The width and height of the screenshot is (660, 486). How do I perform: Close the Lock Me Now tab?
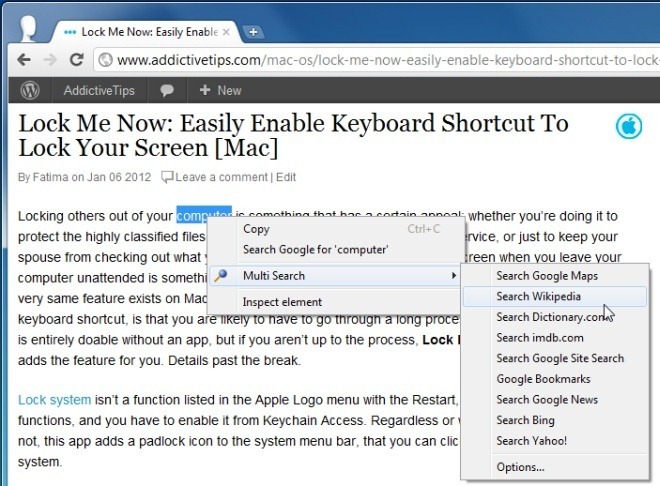(x=226, y=32)
